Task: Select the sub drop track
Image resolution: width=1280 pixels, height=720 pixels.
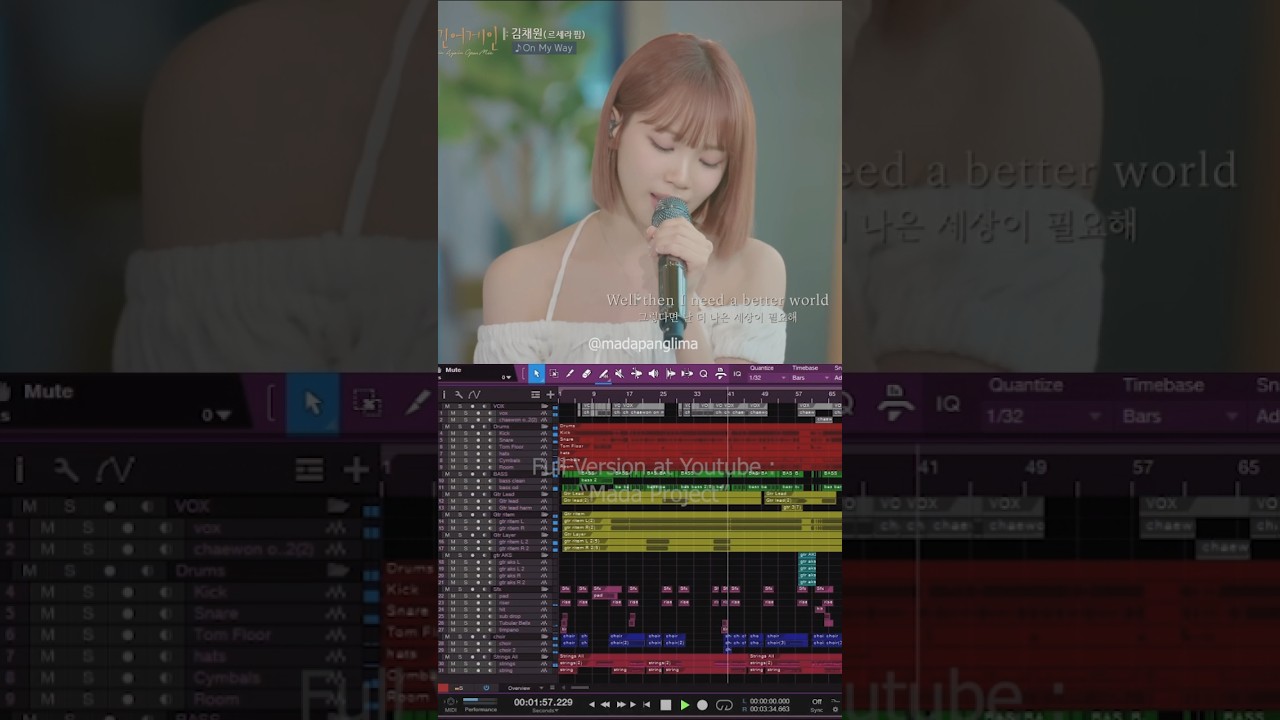Action: [510, 616]
